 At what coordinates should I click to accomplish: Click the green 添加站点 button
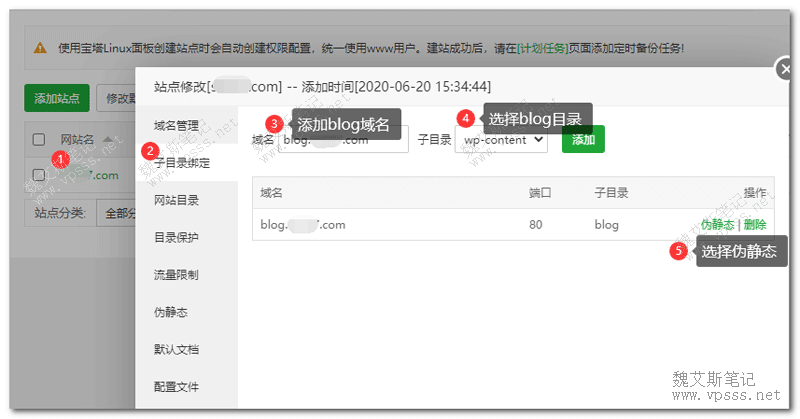click(57, 98)
